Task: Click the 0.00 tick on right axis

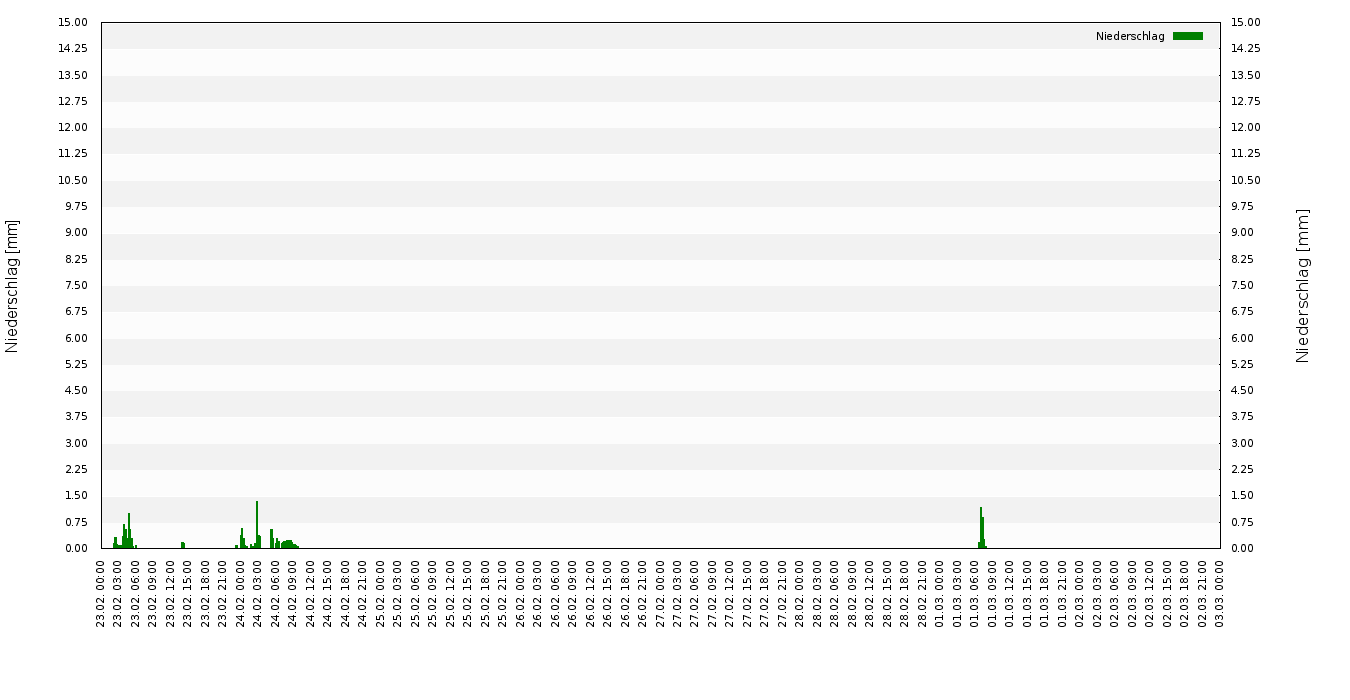Action: (1246, 548)
